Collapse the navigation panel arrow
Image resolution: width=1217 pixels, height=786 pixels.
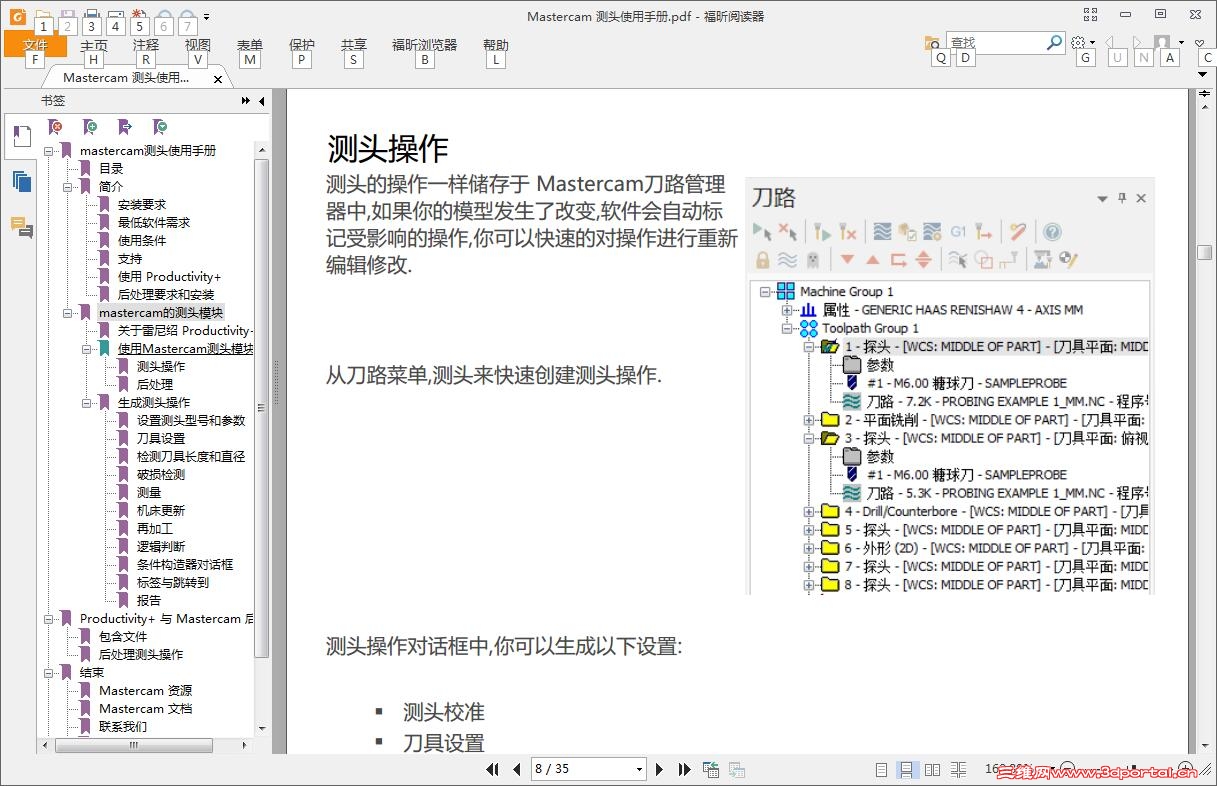262,101
